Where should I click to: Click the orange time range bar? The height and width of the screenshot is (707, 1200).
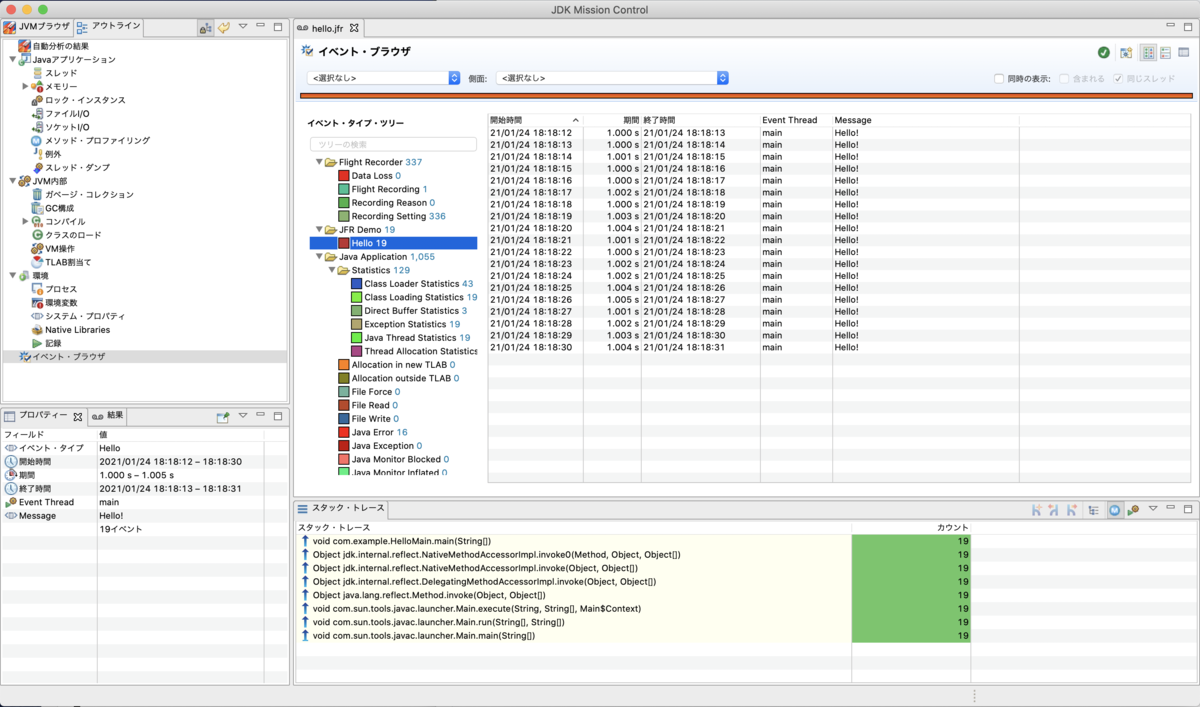pos(746,96)
